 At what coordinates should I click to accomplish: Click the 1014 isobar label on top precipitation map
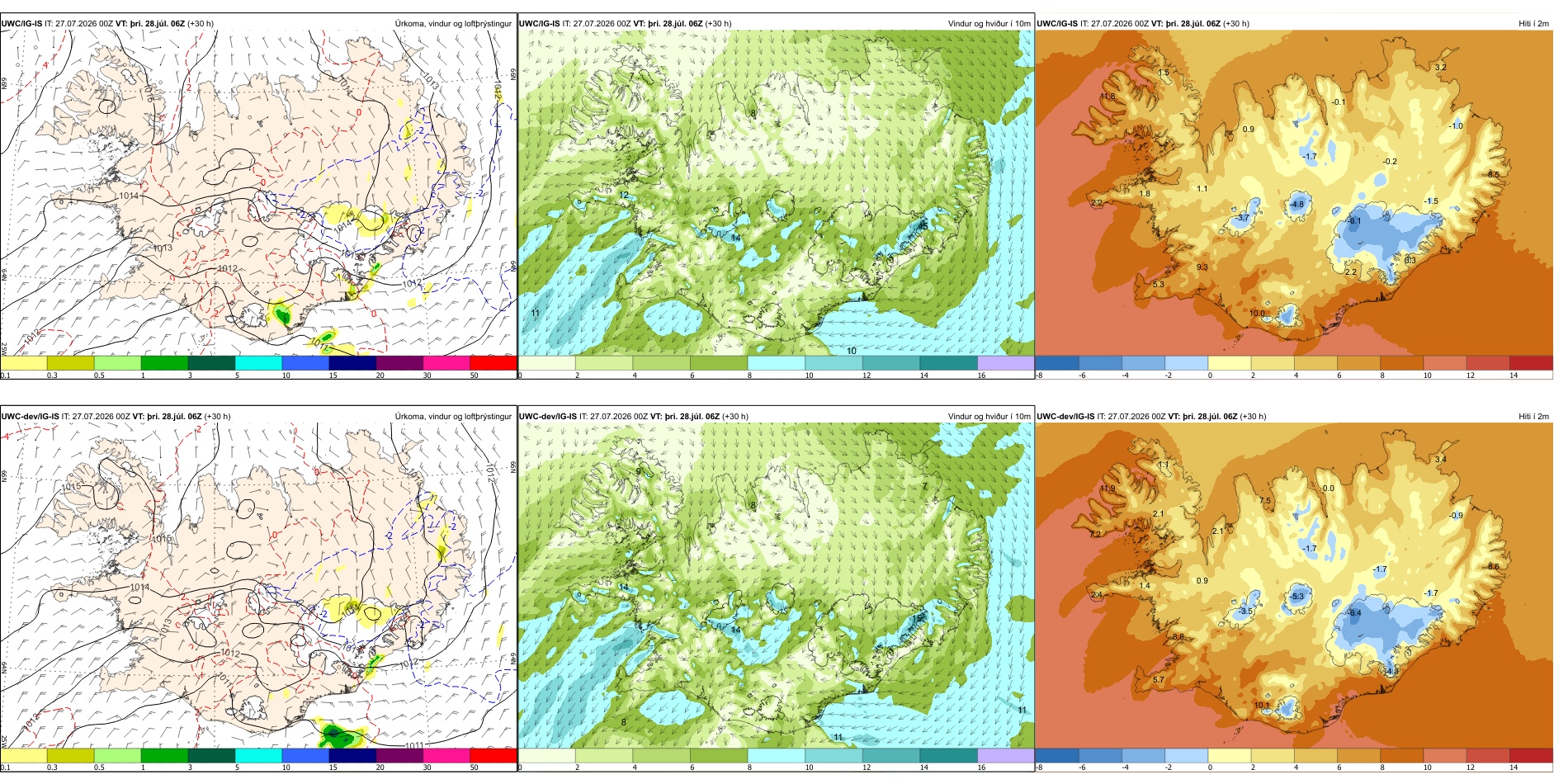[129, 196]
